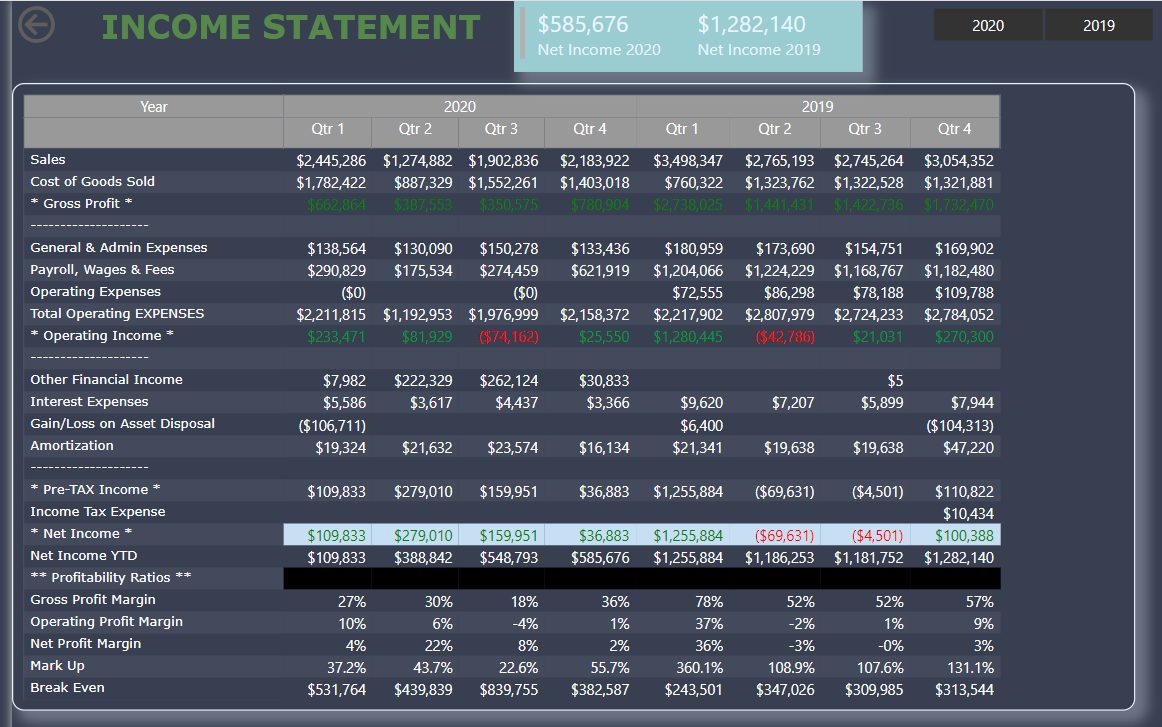Click the Profitability Ratios section label

pyautogui.click(x=110, y=577)
